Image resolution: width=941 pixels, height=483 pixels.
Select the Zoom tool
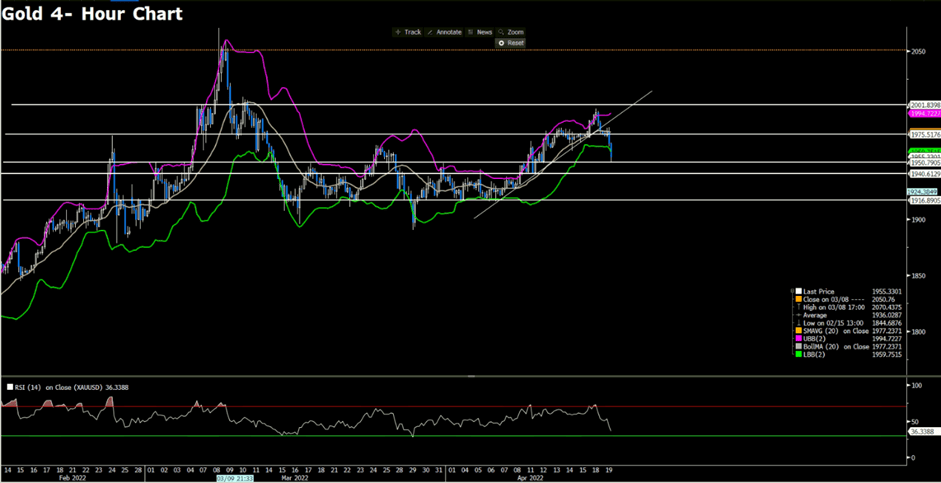(511, 32)
